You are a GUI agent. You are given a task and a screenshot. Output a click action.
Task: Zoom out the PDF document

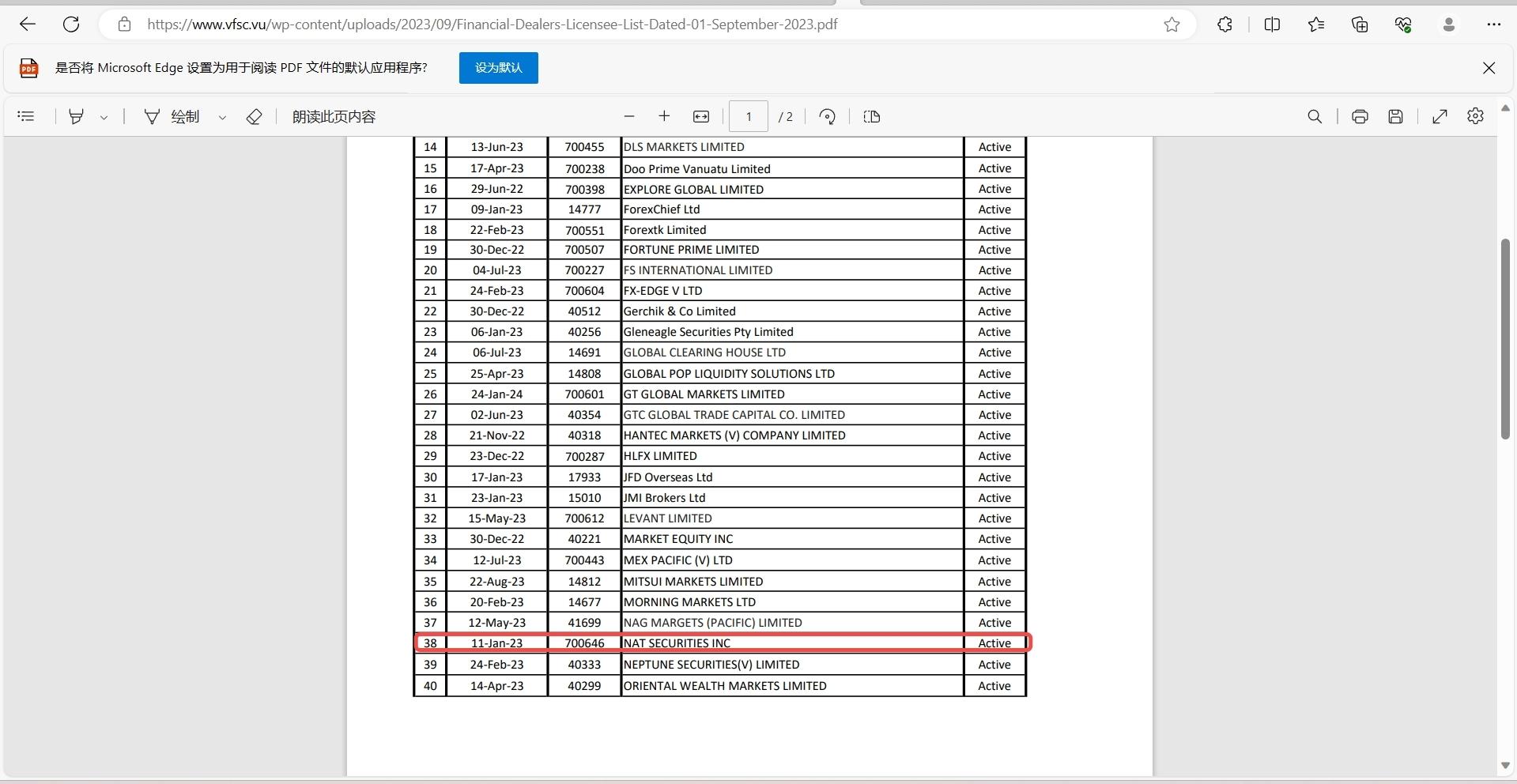[629, 116]
